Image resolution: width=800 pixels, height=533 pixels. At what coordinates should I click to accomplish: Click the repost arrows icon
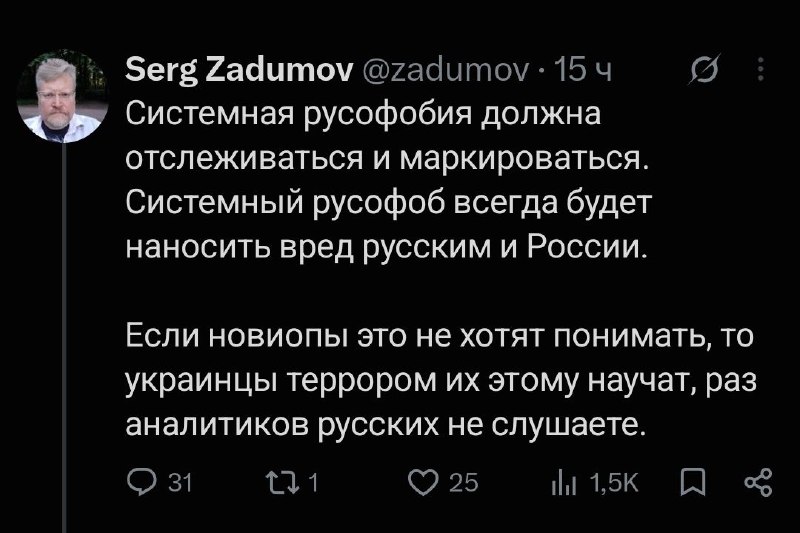283,482
